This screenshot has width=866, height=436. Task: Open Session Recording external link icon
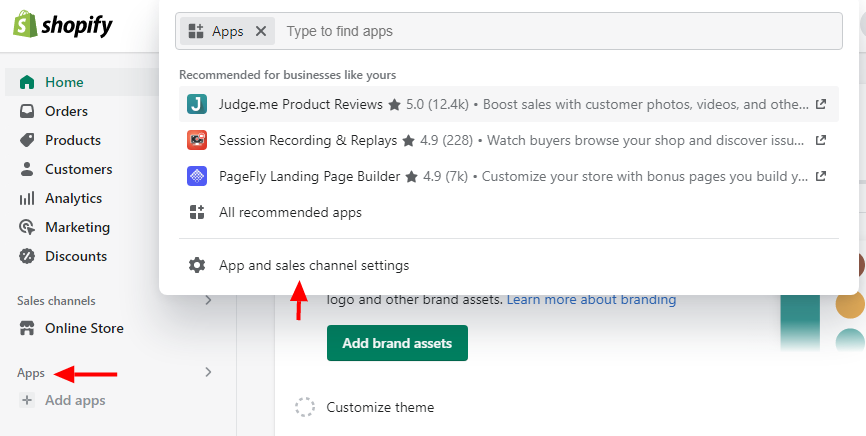(x=821, y=140)
